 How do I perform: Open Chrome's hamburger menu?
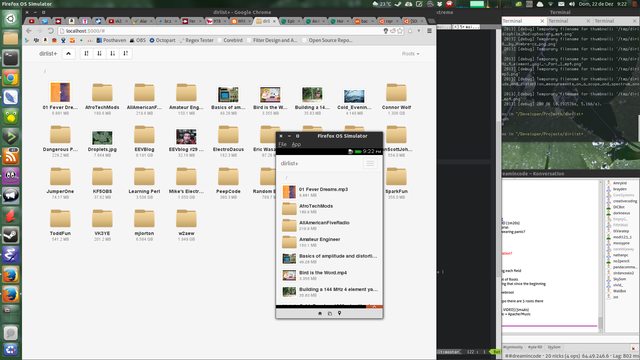[429, 31]
